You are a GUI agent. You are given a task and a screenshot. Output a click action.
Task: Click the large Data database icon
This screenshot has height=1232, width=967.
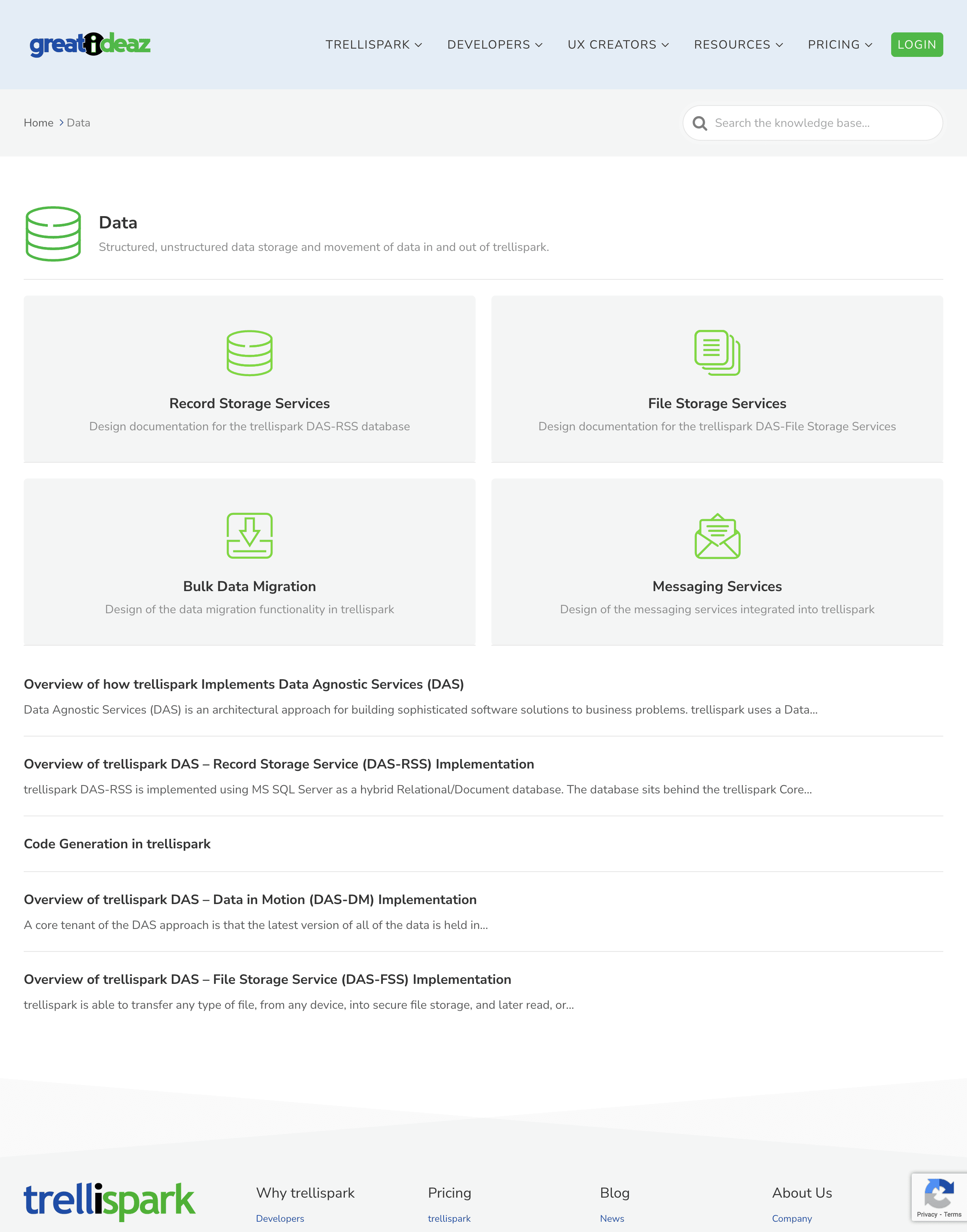[53, 234]
